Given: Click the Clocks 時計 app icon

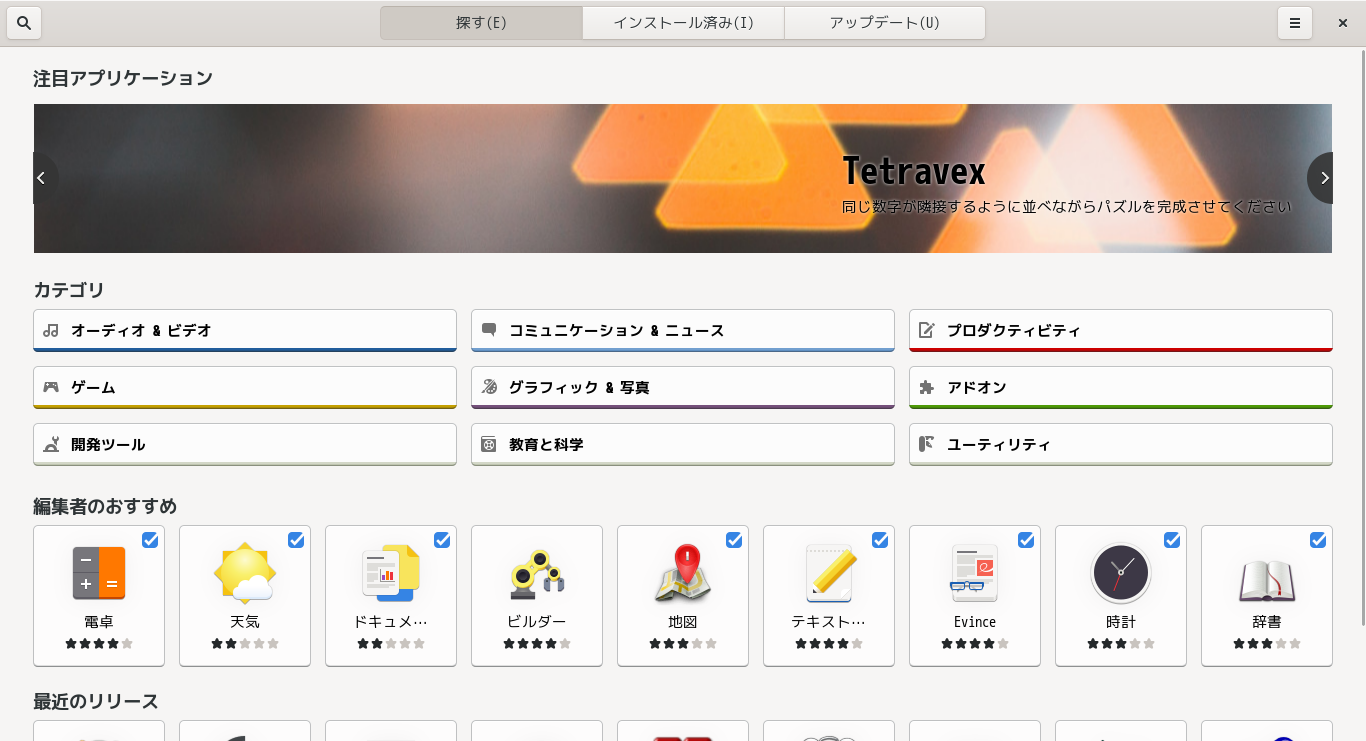Looking at the screenshot, I should [x=1121, y=573].
